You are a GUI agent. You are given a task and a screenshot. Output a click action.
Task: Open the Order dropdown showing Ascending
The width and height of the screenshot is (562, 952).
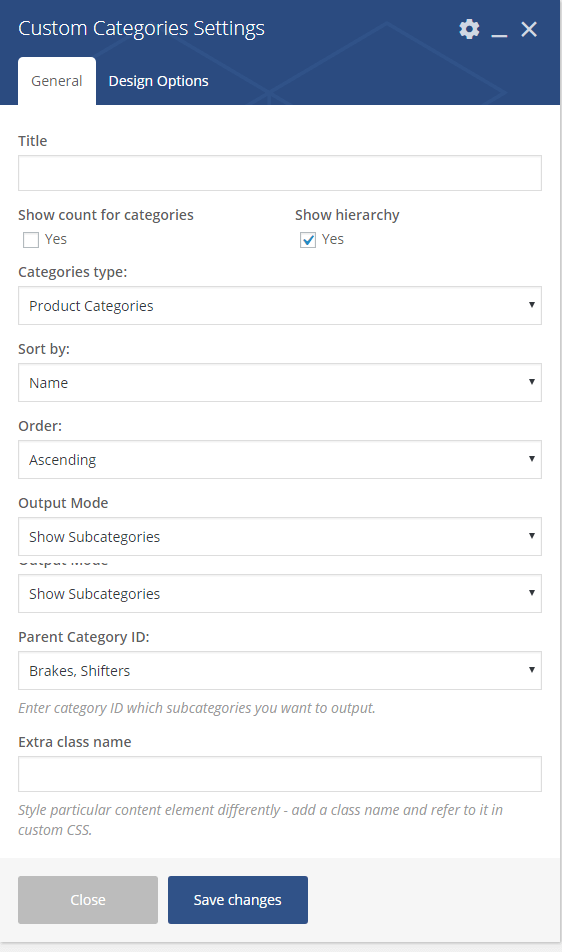pos(280,460)
